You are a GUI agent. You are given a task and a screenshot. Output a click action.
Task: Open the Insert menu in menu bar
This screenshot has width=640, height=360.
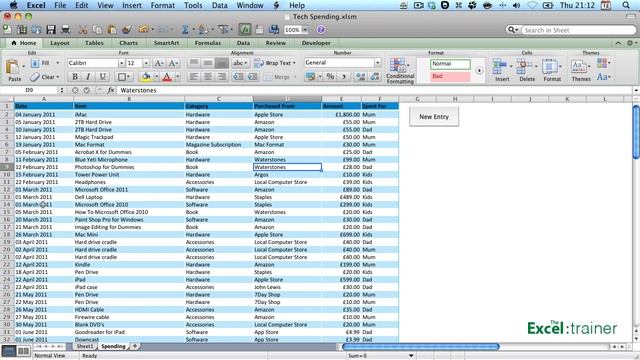point(132,5)
